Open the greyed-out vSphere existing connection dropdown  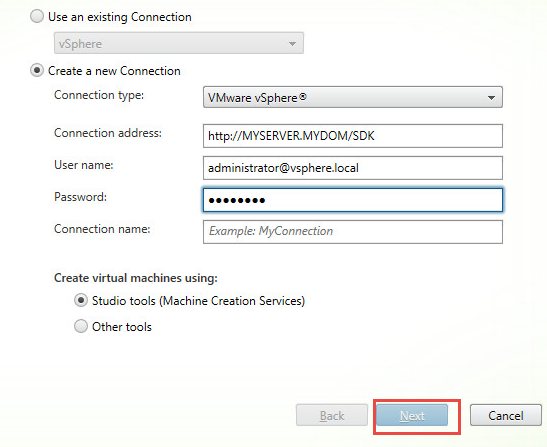(179, 43)
